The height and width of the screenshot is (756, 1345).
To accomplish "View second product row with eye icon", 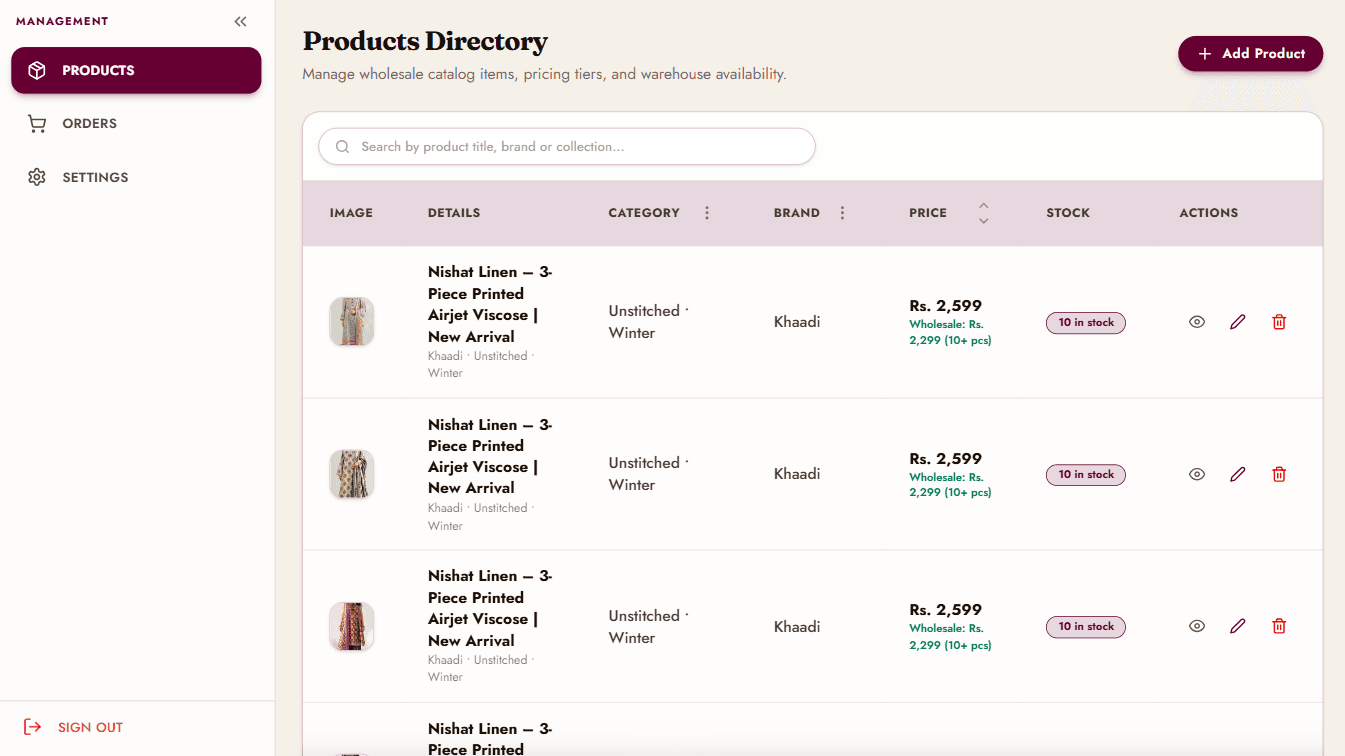I will tap(1197, 474).
